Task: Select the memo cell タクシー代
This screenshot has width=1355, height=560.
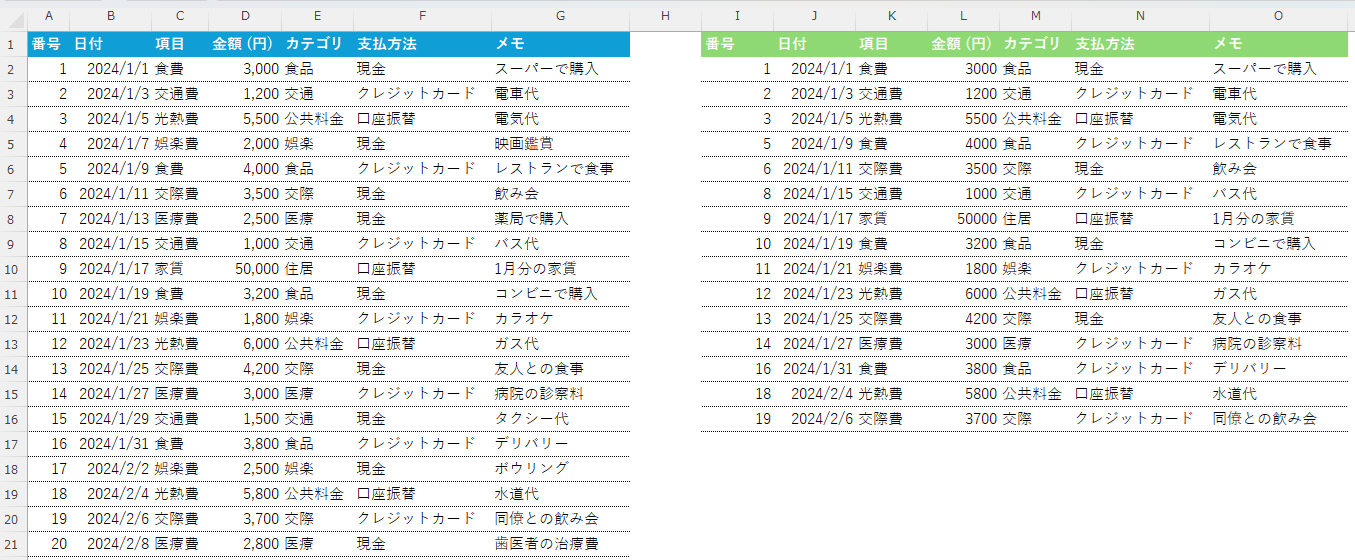Action: click(x=531, y=419)
